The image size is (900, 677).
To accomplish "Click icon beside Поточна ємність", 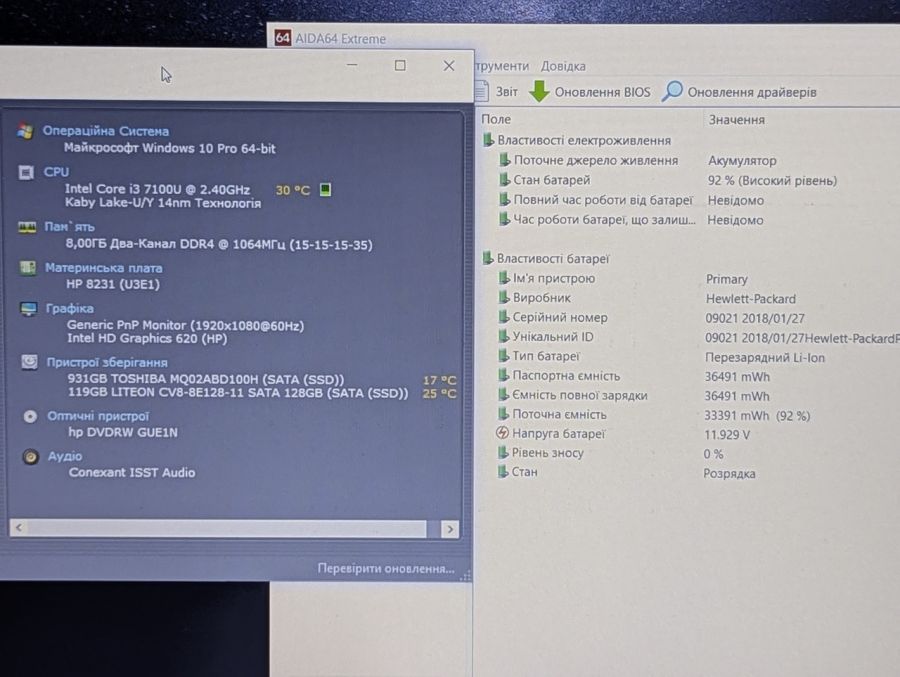I will coord(503,413).
